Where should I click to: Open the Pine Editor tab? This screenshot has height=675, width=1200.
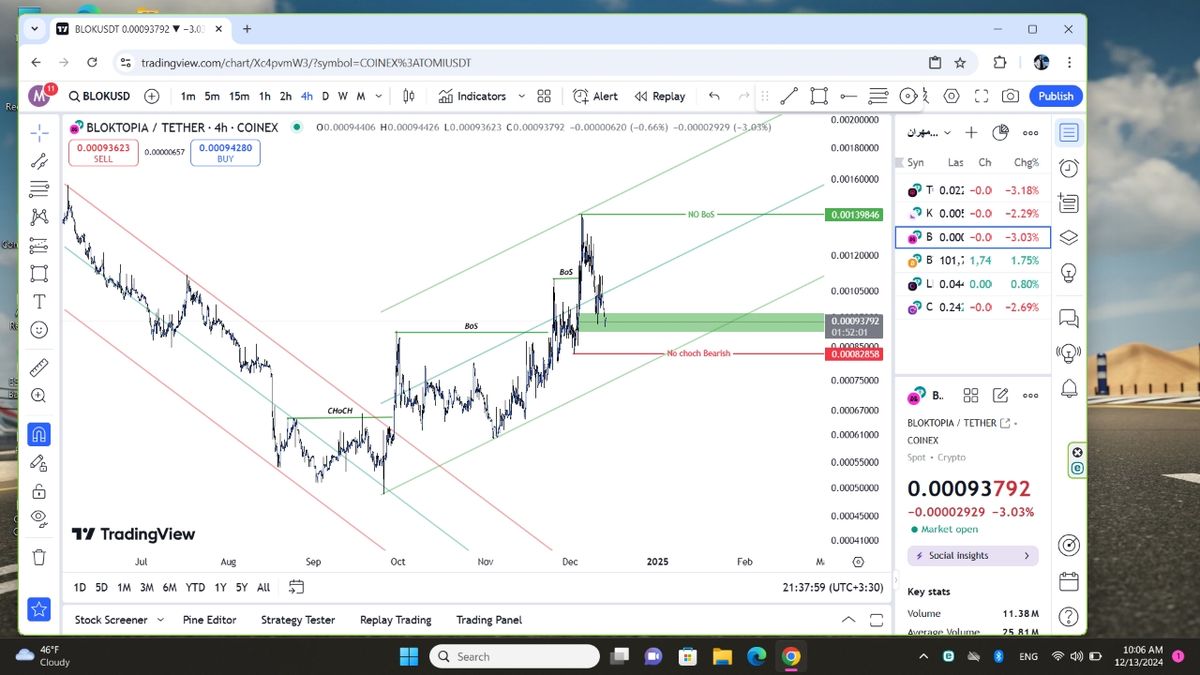209,620
